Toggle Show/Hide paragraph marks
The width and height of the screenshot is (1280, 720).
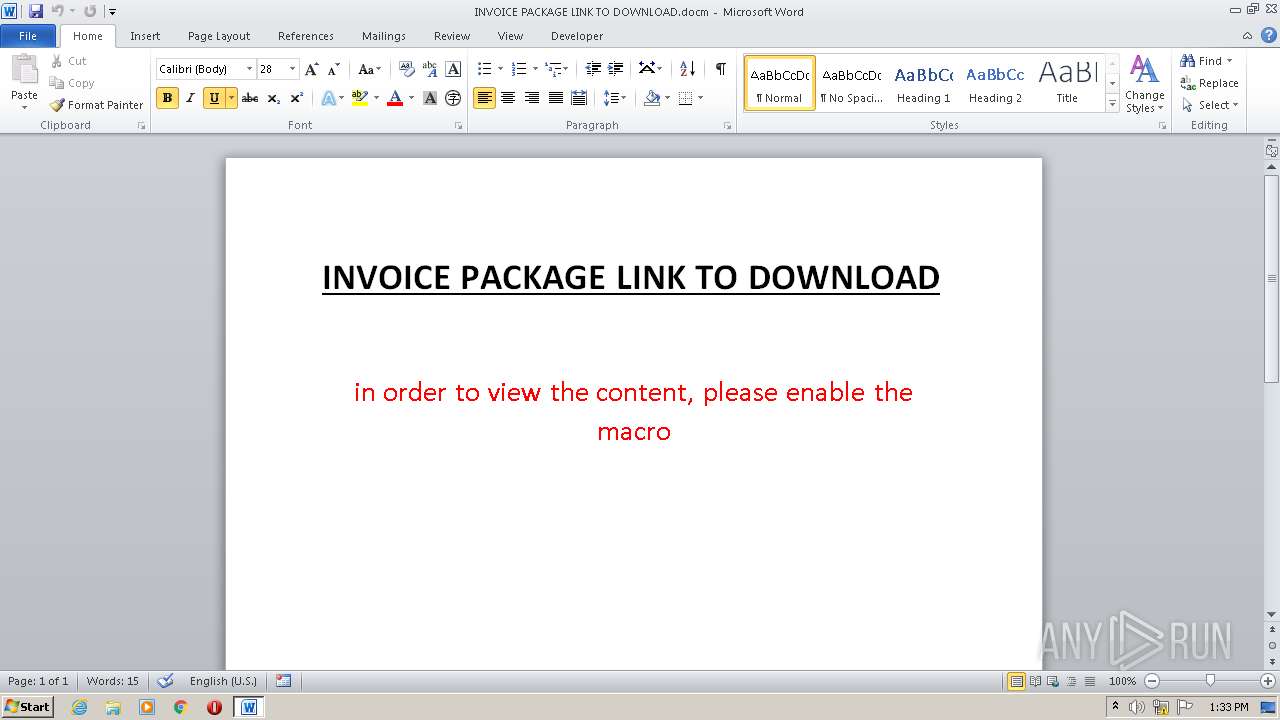pos(720,69)
